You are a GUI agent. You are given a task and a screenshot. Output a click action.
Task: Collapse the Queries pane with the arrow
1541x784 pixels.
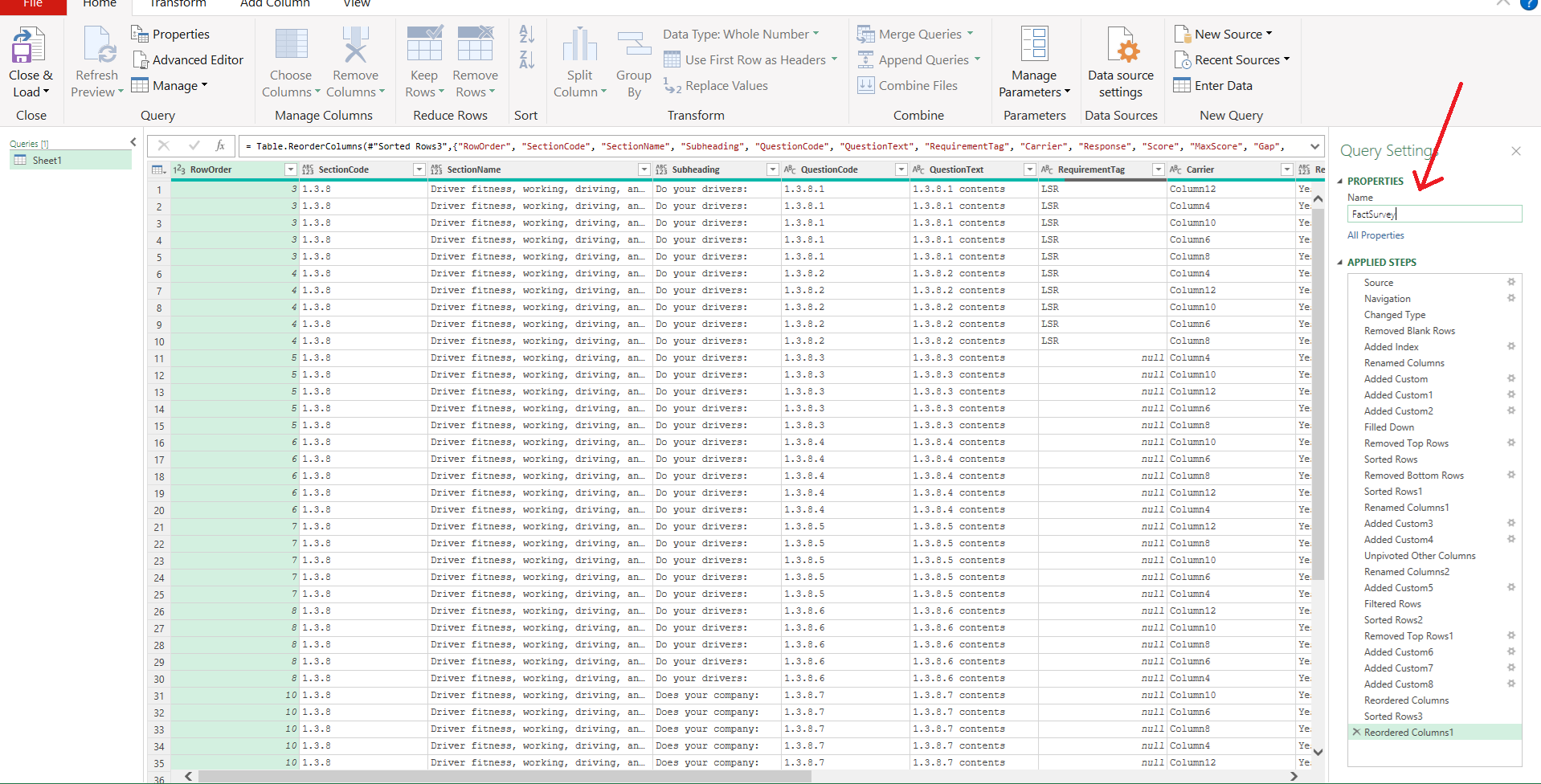tap(133, 142)
